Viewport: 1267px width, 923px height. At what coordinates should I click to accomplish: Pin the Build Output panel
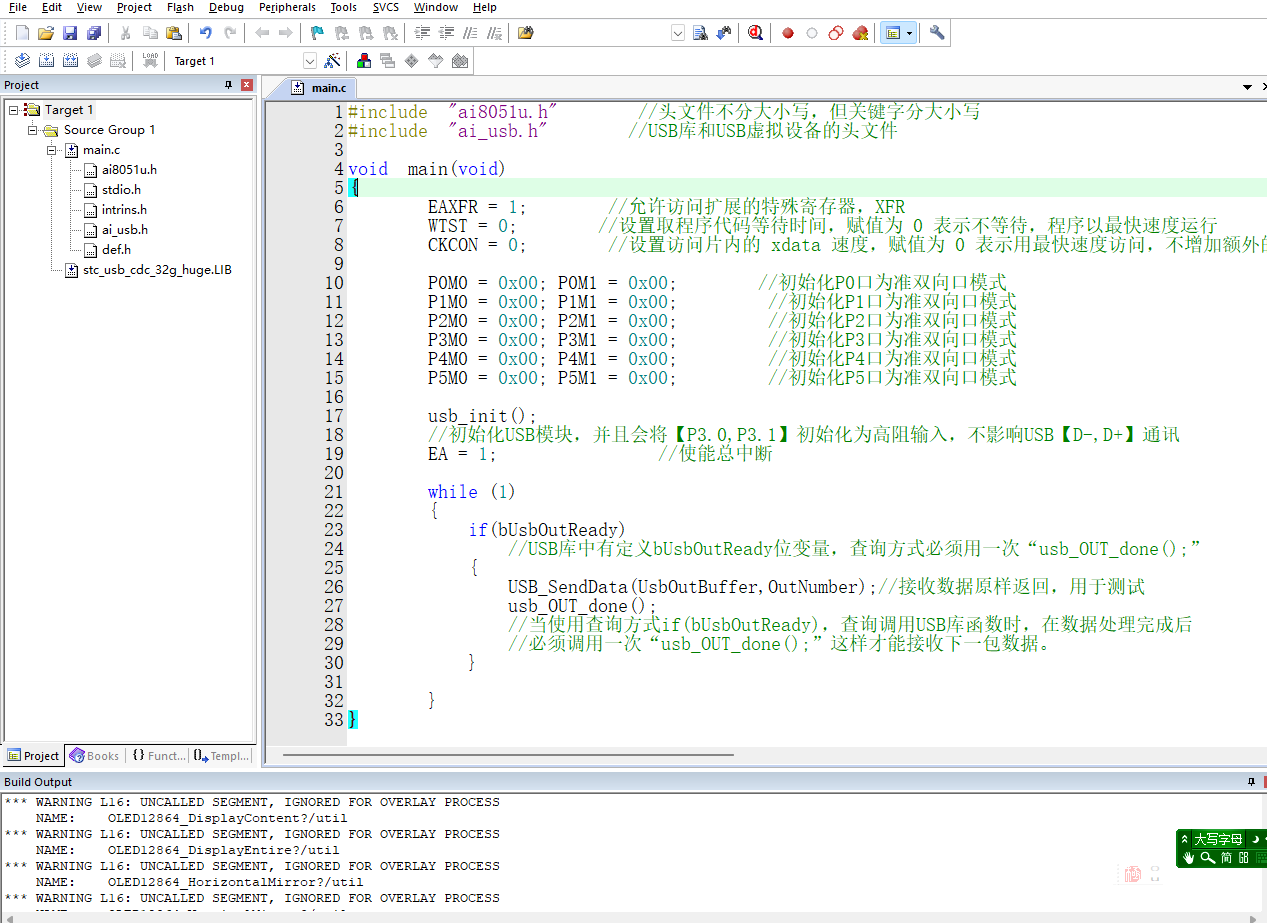1250,781
